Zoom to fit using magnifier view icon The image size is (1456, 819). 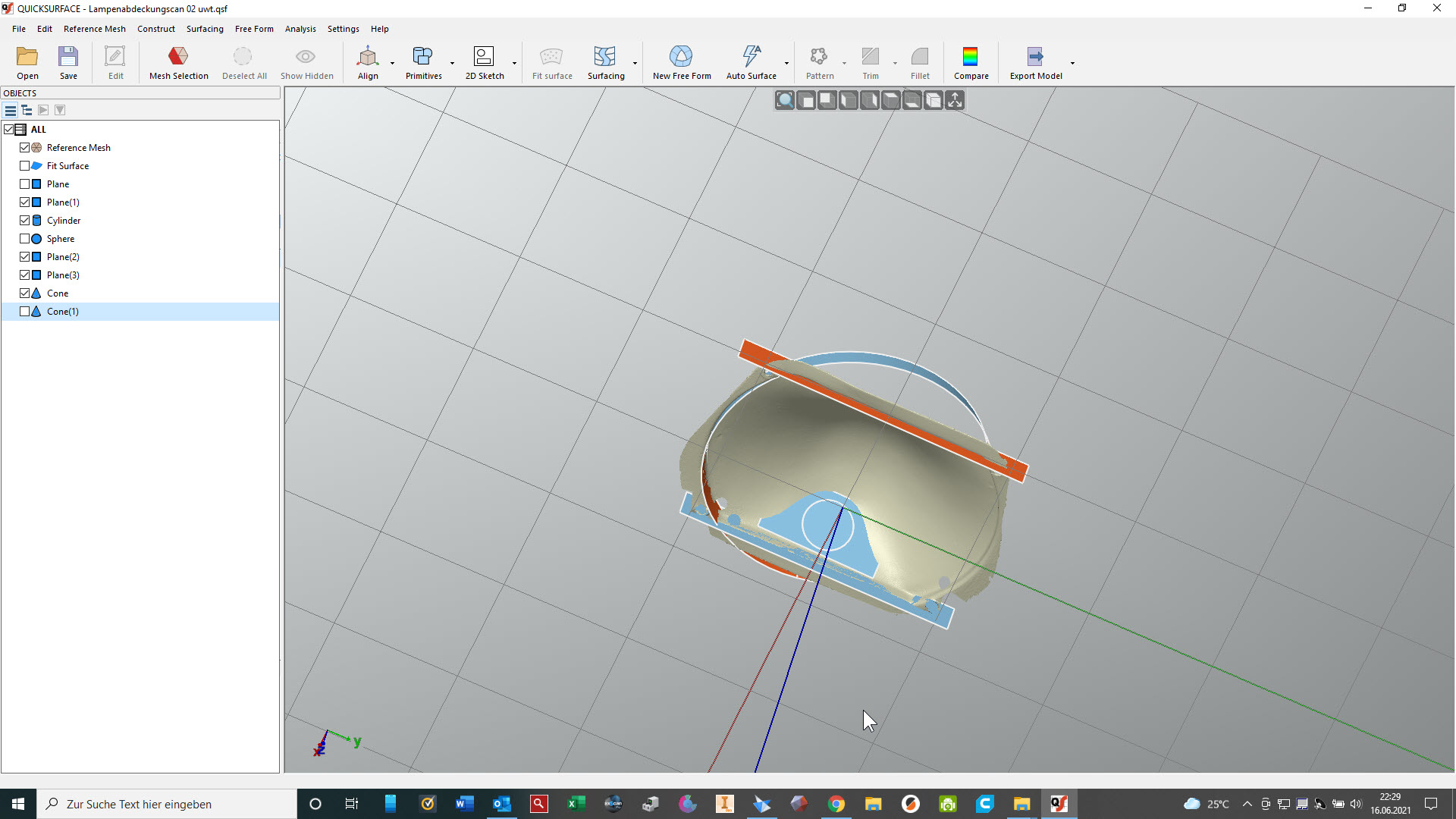pyautogui.click(x=785, y=100)
